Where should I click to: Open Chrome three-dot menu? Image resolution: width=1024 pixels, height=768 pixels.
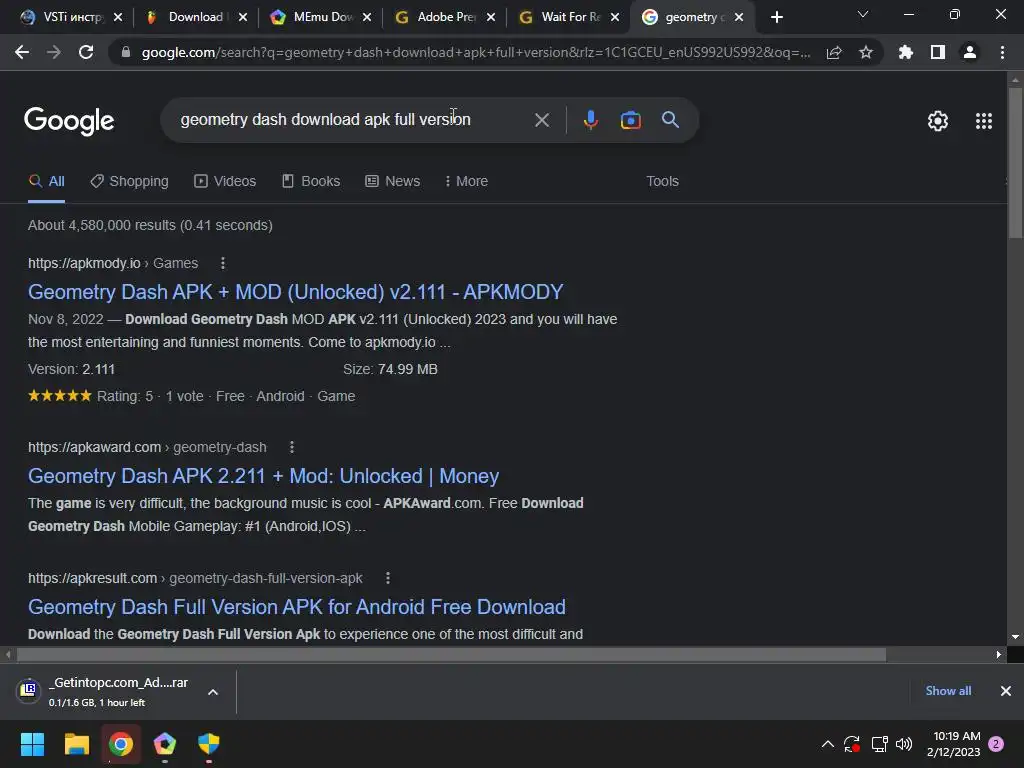[1002, 52]
